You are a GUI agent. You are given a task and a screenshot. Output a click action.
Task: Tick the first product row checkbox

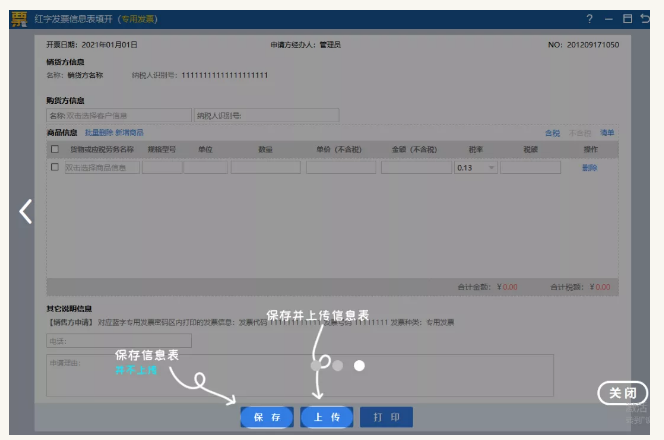(x=55, y=167)
